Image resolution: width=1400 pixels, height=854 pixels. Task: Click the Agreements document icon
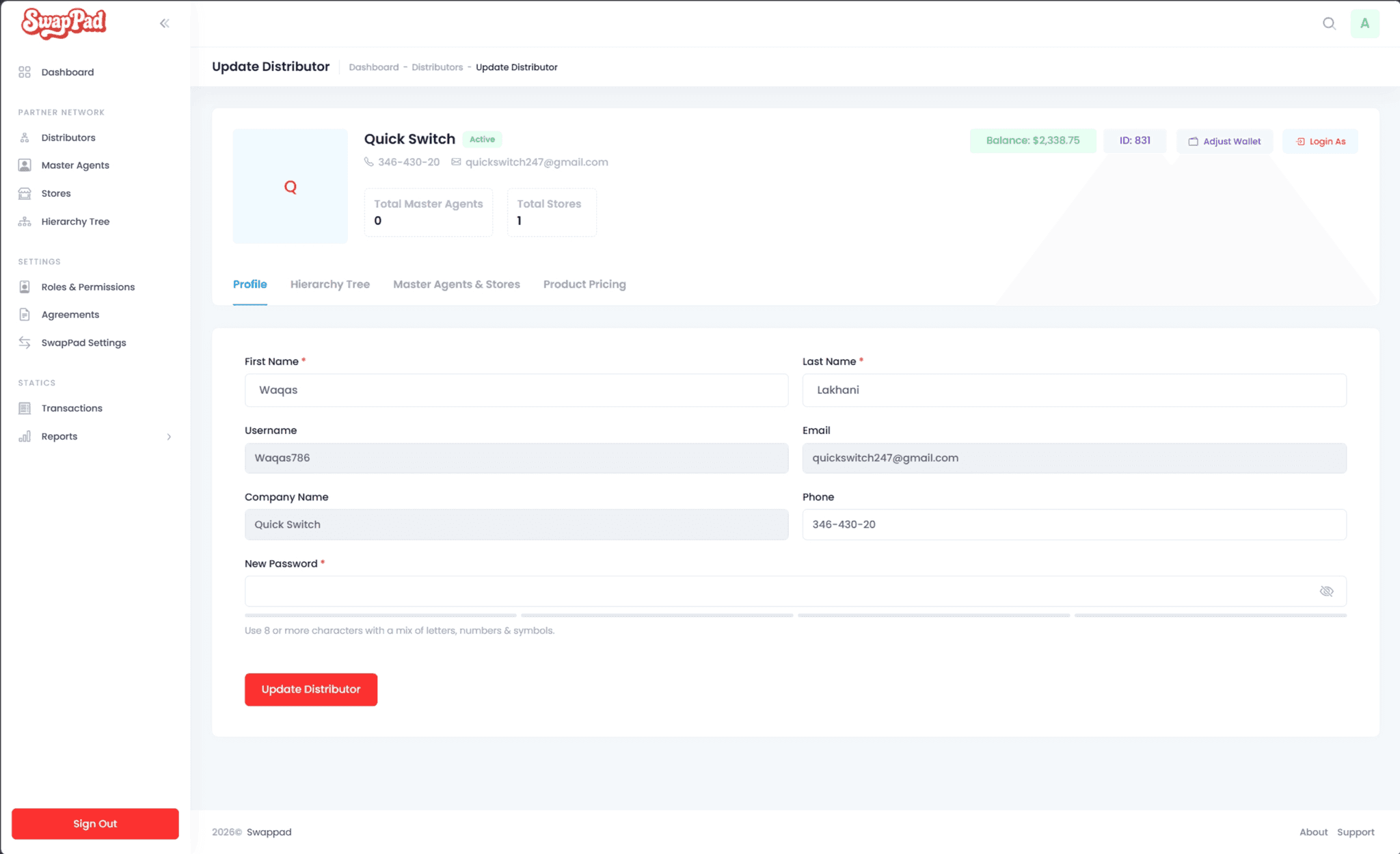click(x=25, y=315)
